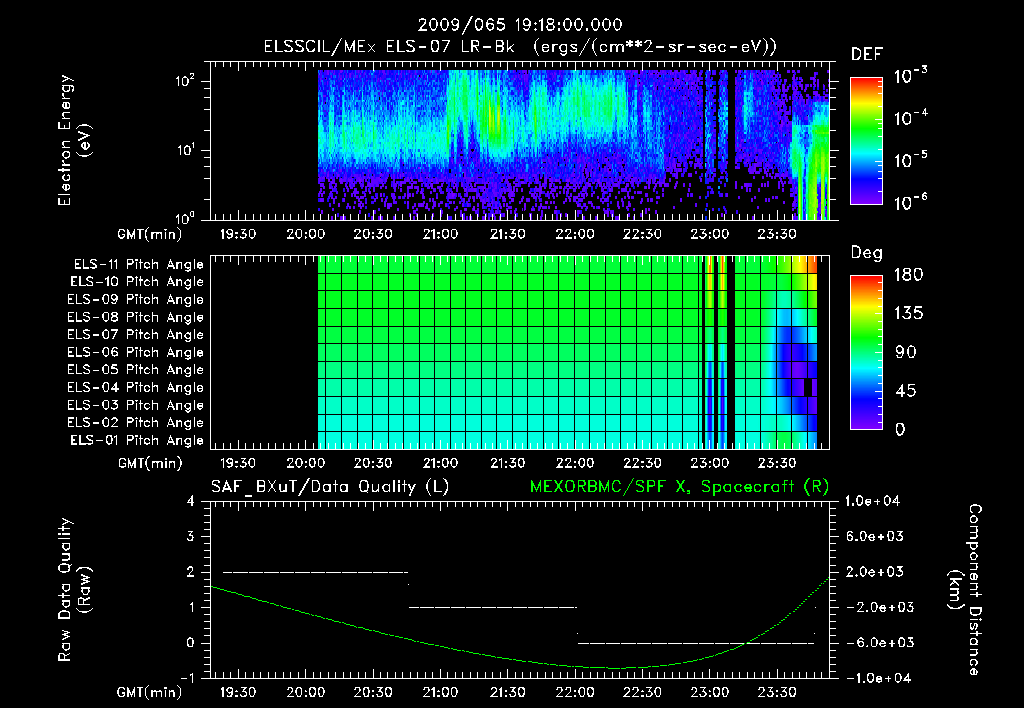
Task: Click the DEF color bar
Action: (866, 141)
